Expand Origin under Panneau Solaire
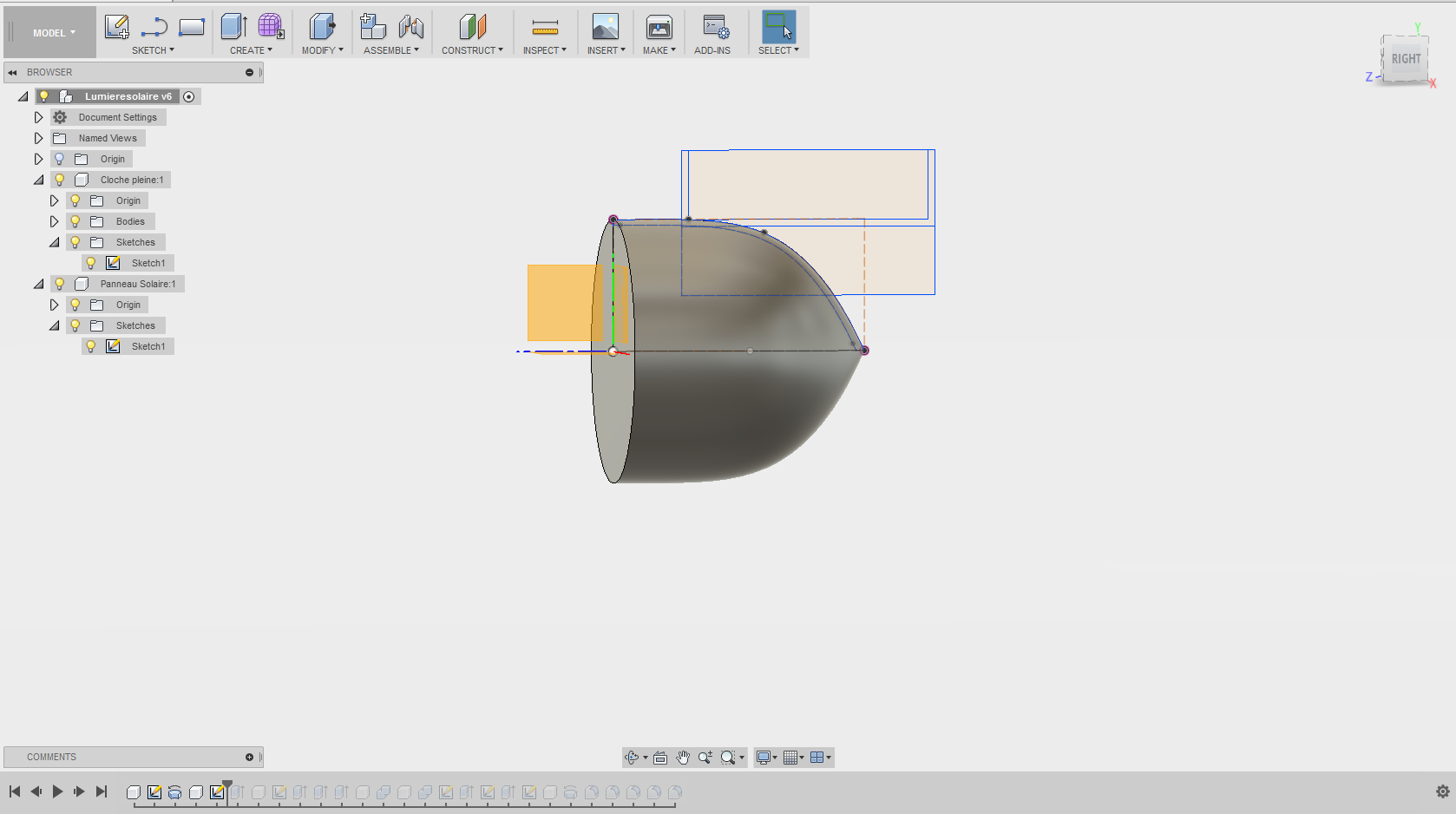The width and height of the screenshot is (1456, 814). [54, 305]
